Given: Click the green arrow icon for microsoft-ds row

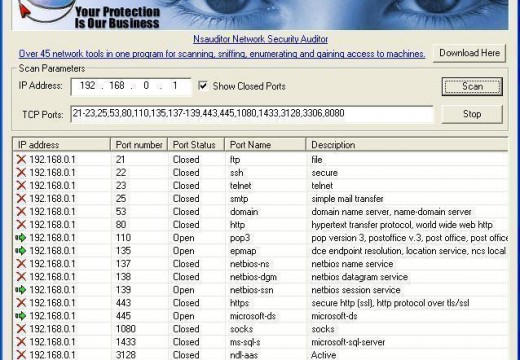Looking at the screenshot, I should click(21, 316).
